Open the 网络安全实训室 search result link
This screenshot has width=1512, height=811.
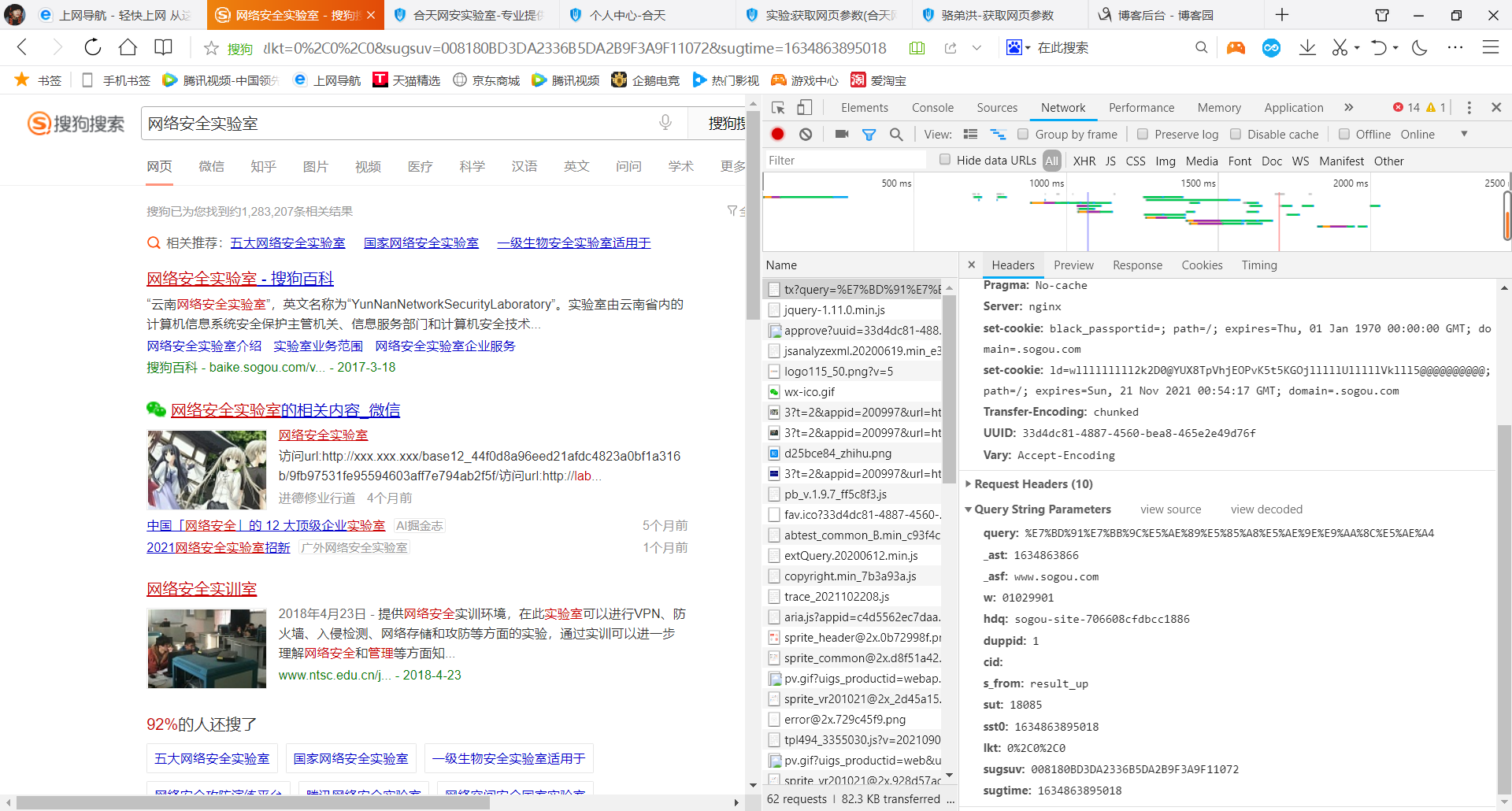click(x=202, y=588)
